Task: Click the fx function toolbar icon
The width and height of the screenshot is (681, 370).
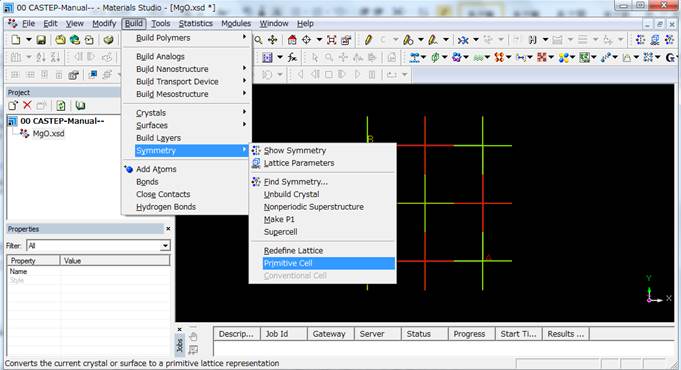Action: click(x=292, y=57)
